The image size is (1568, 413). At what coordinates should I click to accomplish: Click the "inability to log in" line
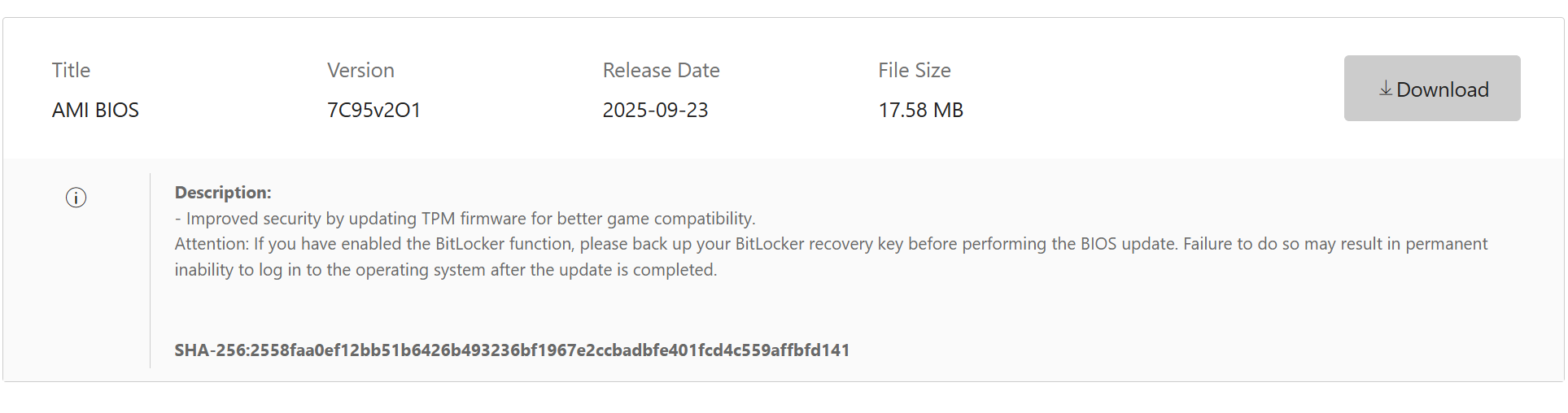[x=445, y=270]
